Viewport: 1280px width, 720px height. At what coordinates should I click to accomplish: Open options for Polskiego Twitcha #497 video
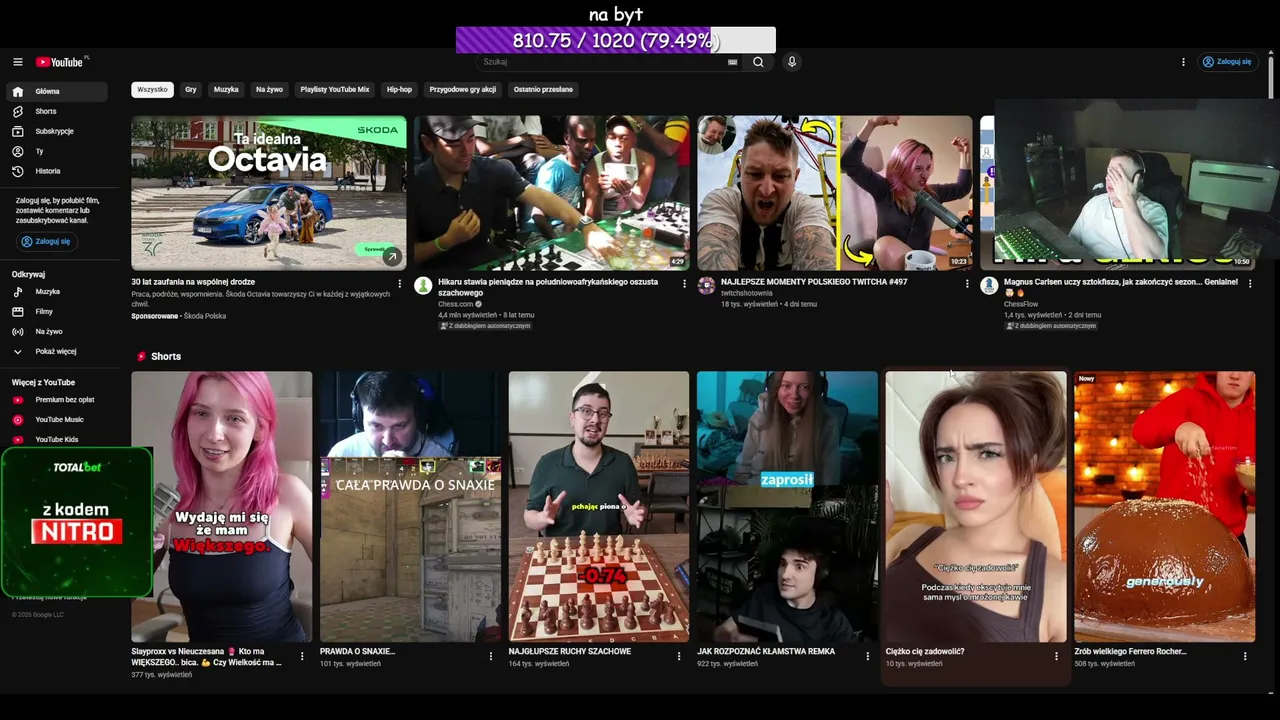pos(967,284)
